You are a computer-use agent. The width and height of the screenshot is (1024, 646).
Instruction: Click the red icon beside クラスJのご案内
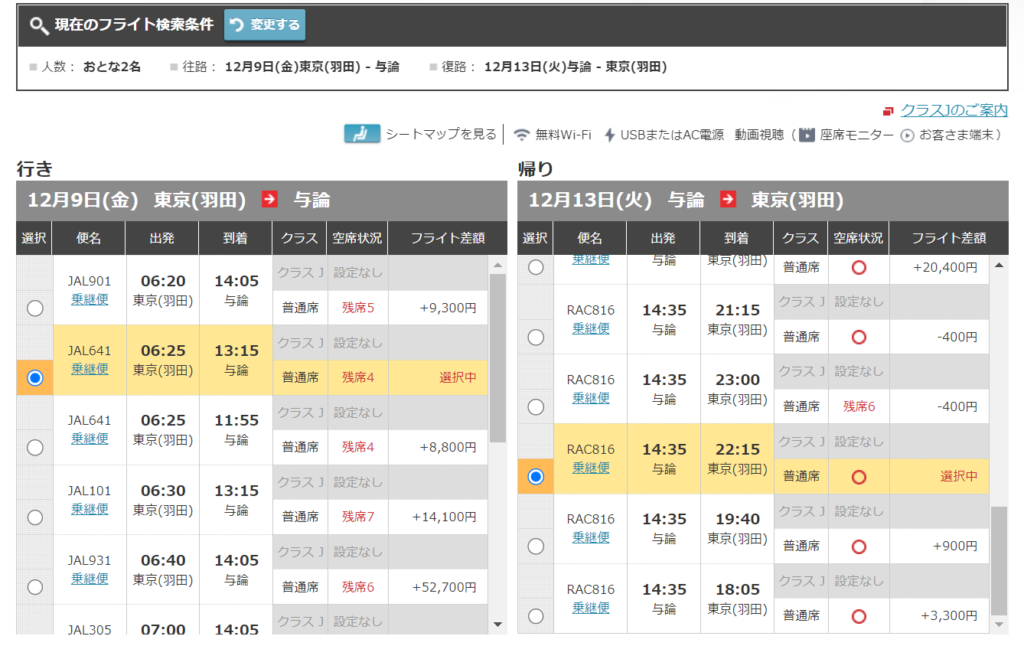(888, 112)
